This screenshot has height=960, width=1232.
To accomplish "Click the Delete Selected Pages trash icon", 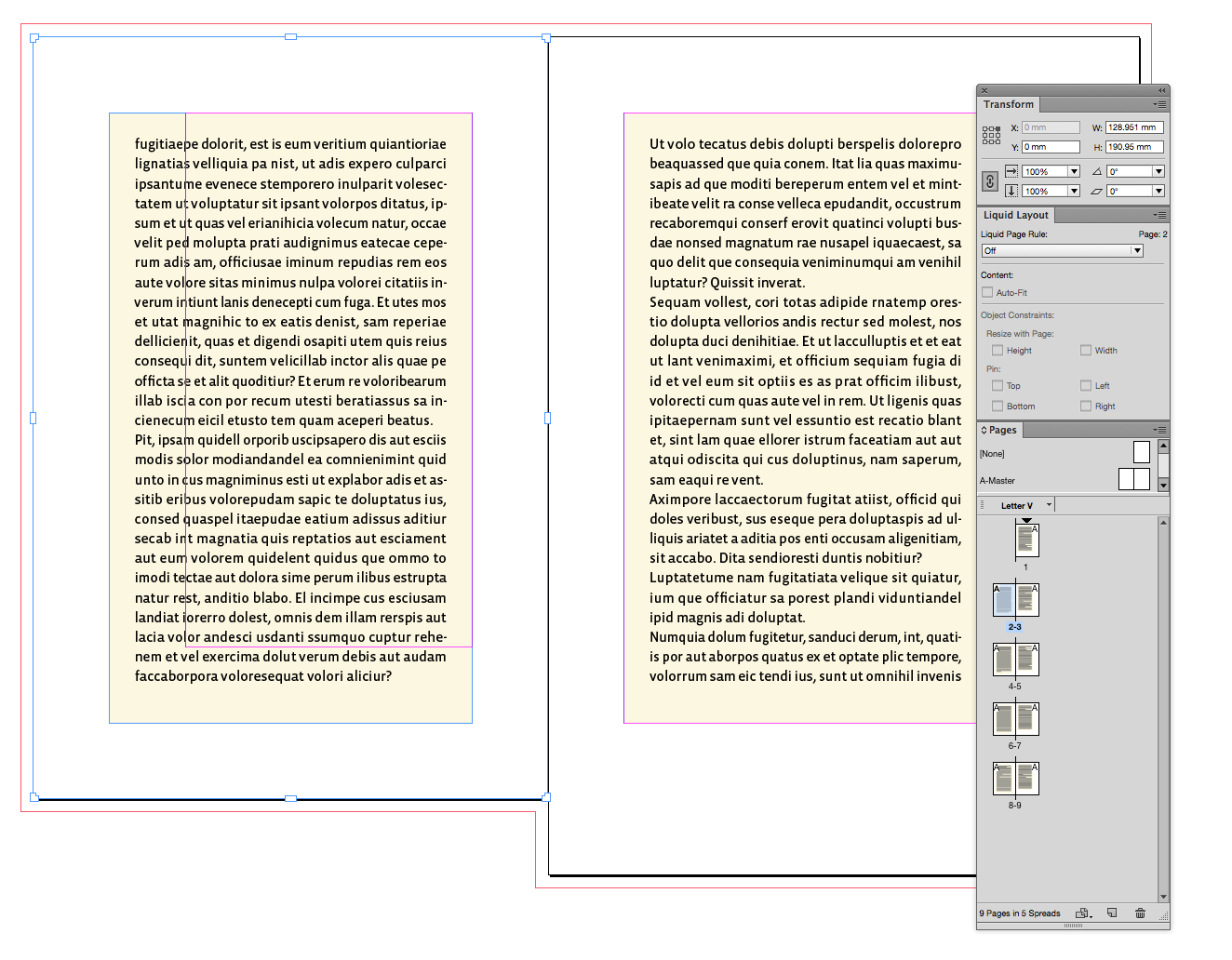I will (x=1140, y=913).
